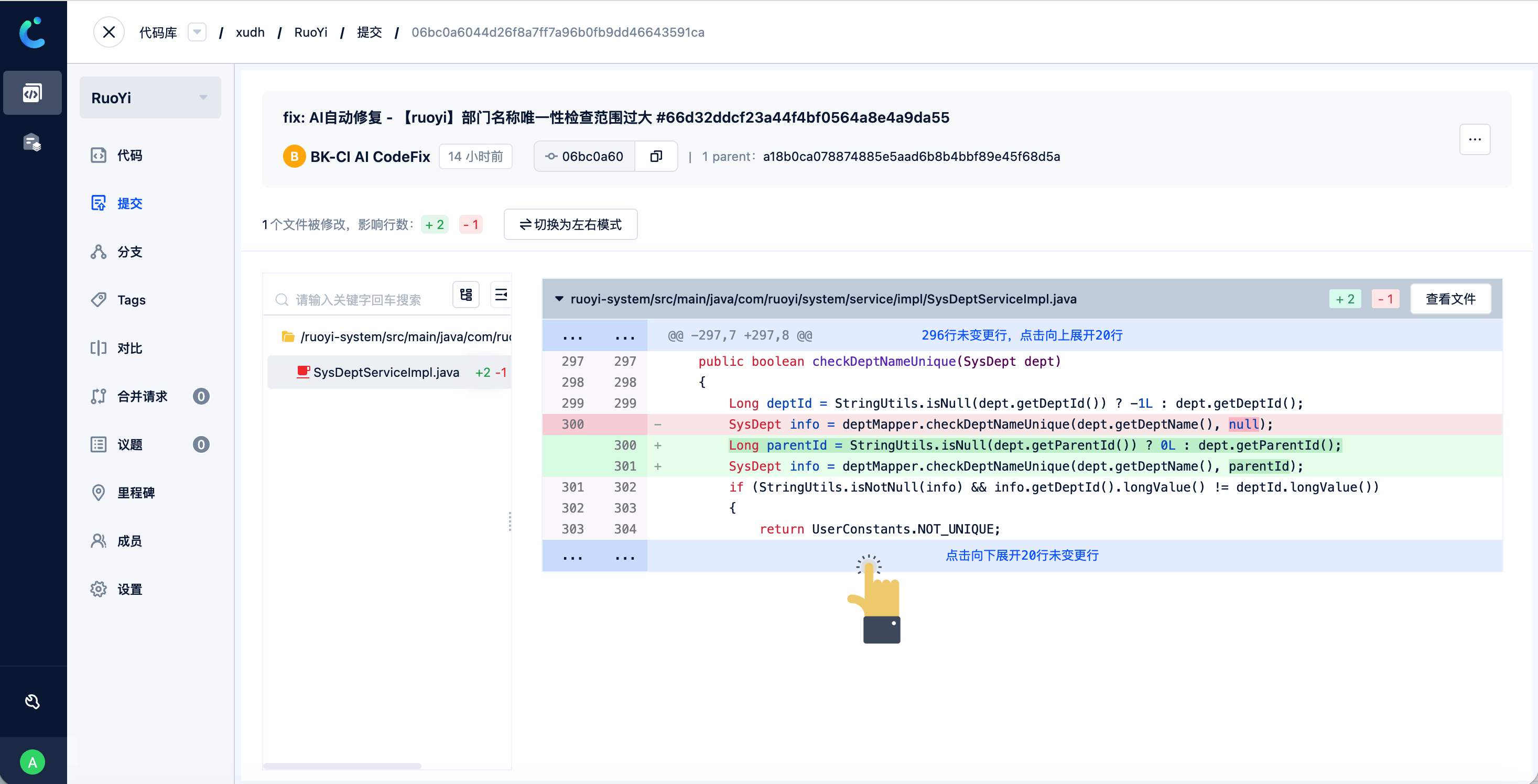This screenshot has width=1538, height=784.
Task: Expand 20 unchanged lines downward
Action: pyautogui.click(x=1022, y=556)
